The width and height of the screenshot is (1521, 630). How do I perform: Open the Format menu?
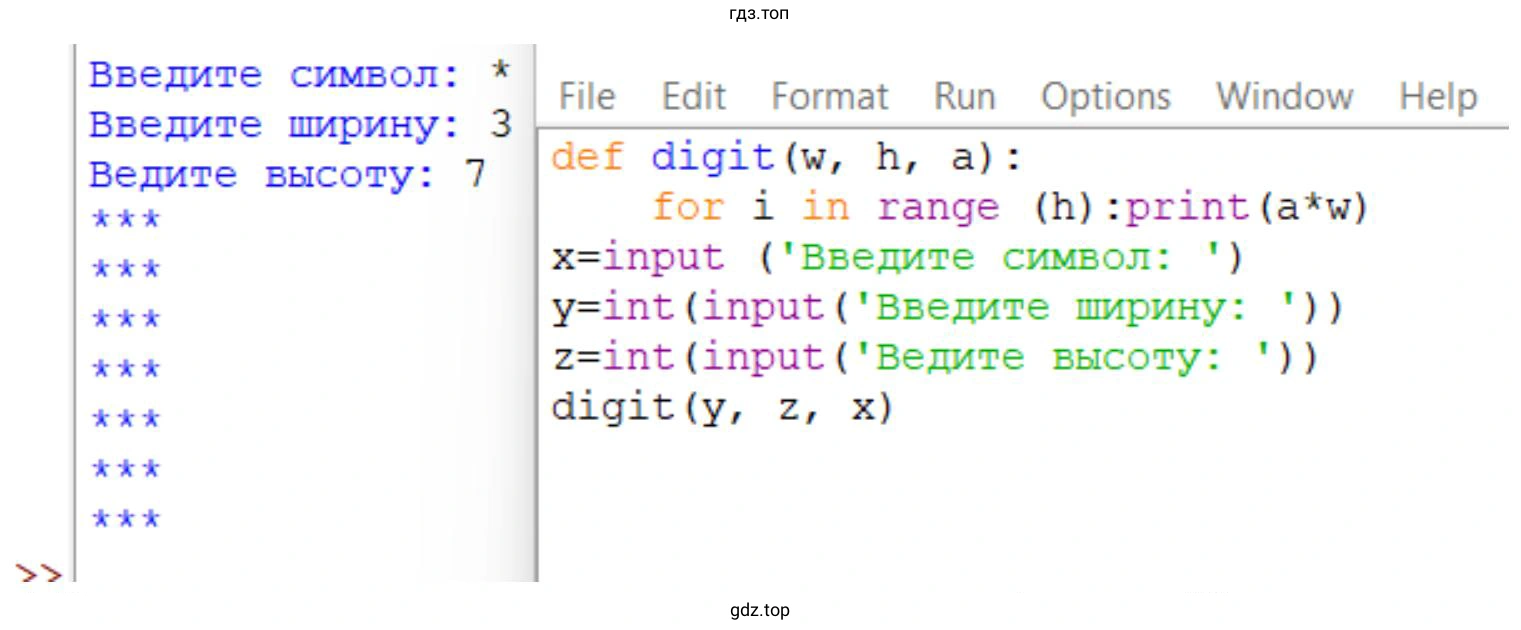point(829,97)
